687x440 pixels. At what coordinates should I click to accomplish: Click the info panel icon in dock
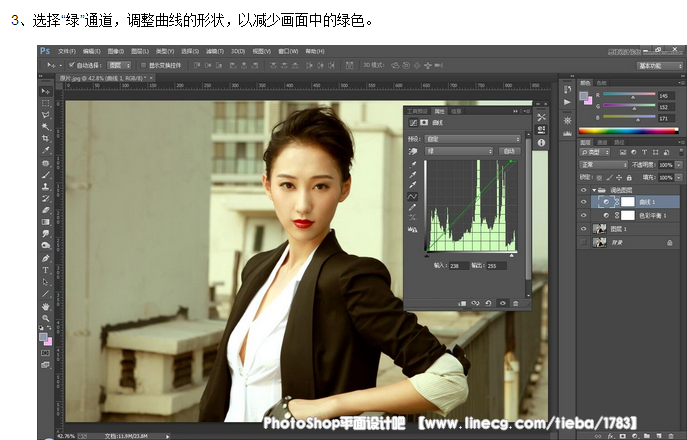pyautogui.click(x=542, y=142)
